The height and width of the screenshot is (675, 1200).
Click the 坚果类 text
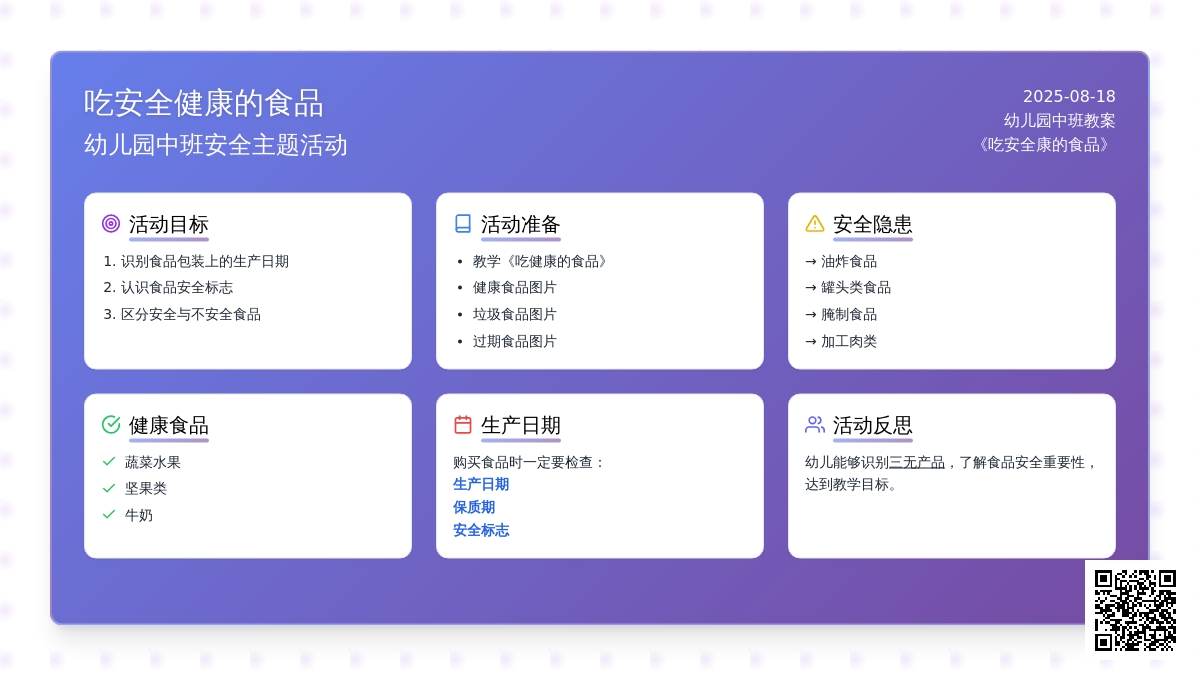point(146,488)
